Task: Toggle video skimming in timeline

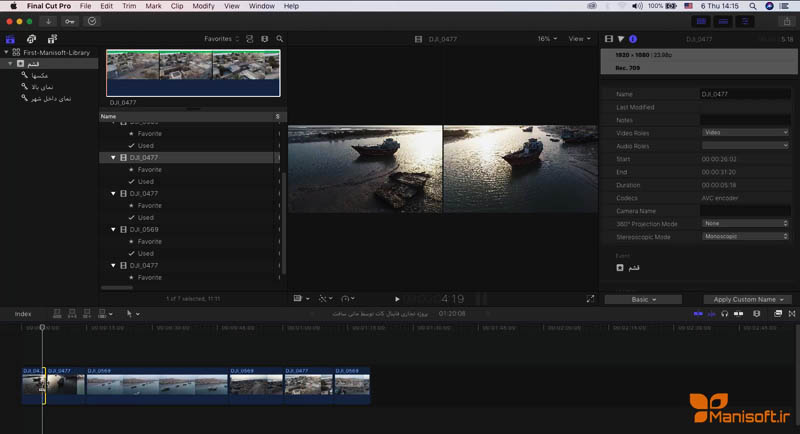Action: [x=698, y=314]
